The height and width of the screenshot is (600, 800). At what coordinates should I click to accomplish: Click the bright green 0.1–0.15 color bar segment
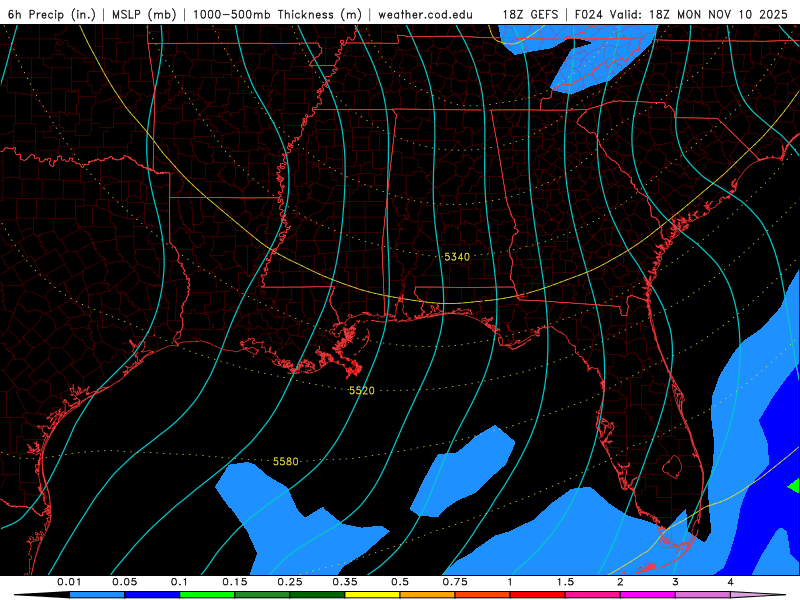coord(207,595)
